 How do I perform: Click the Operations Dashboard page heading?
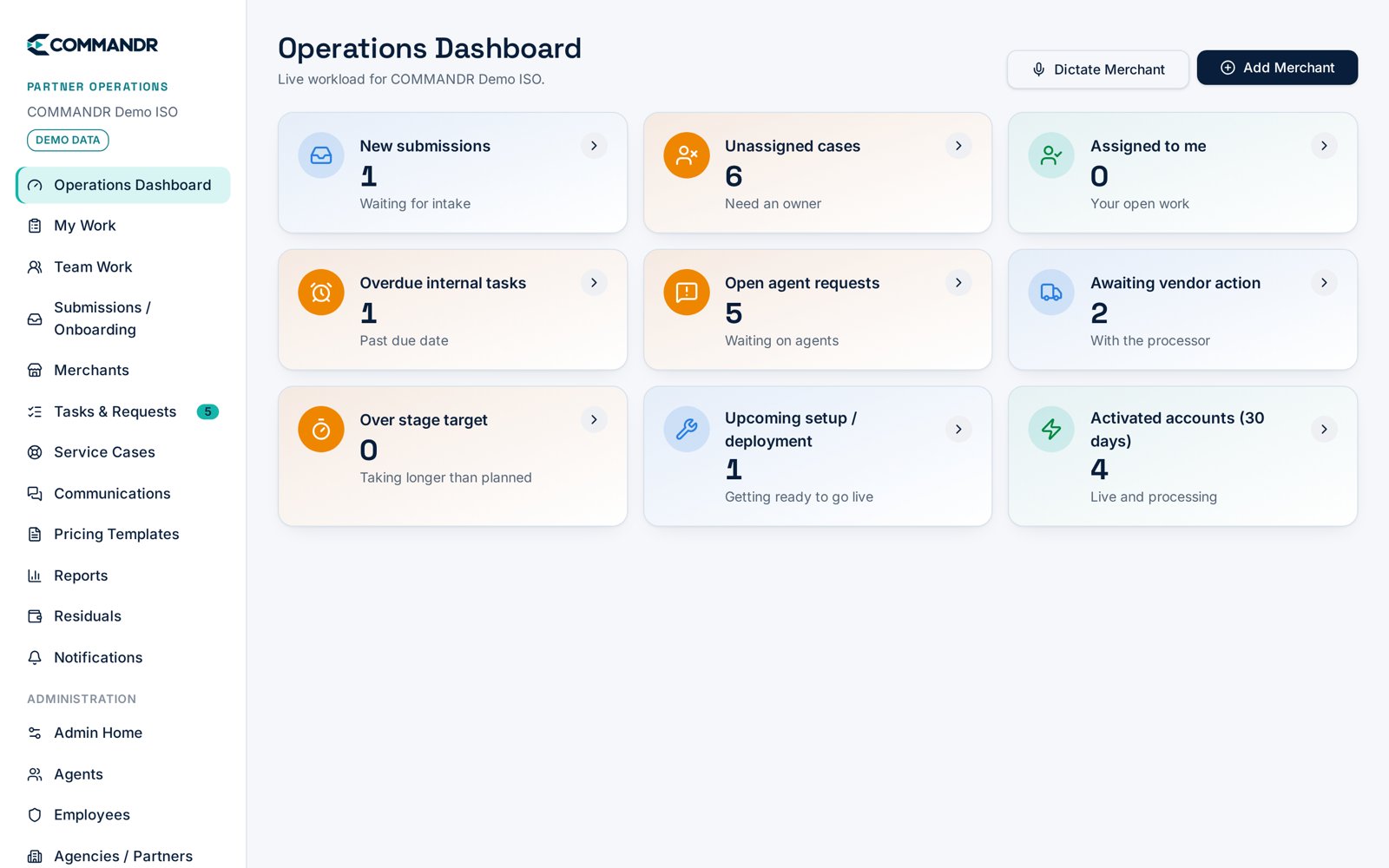430,49
